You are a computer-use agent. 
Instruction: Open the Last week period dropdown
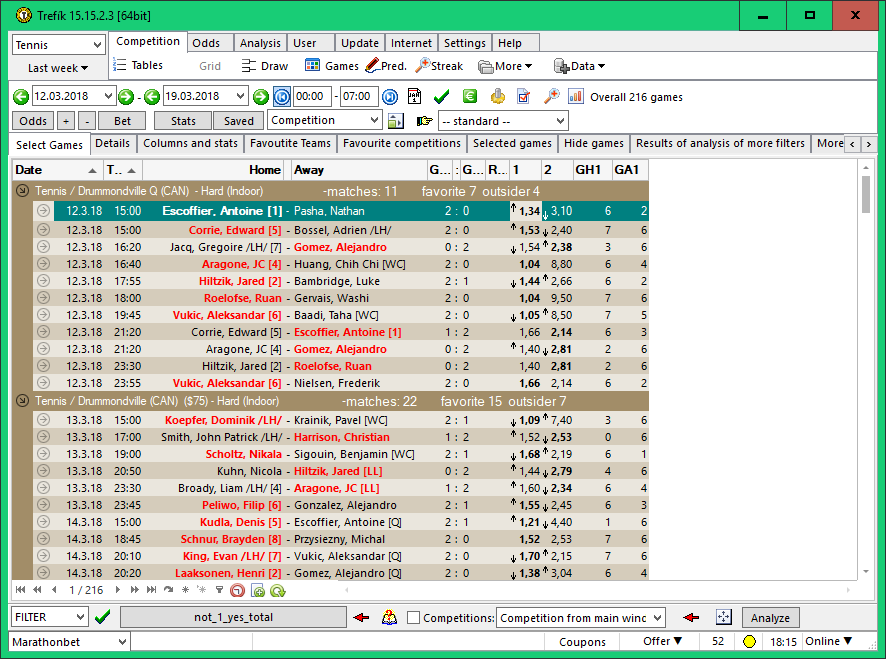(58, 68)
